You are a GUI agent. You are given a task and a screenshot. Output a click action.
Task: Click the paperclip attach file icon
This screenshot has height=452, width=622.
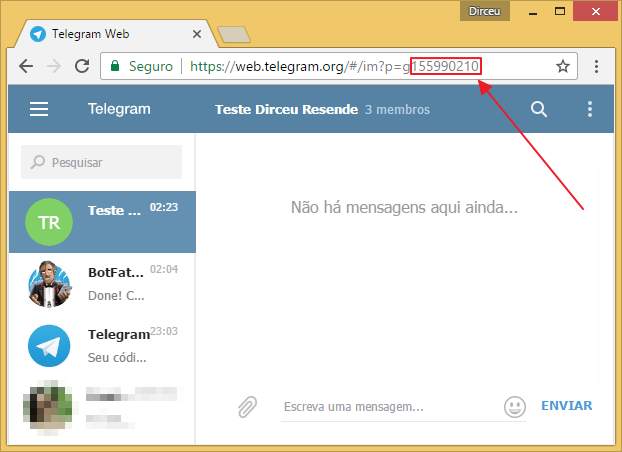point(247,407)
